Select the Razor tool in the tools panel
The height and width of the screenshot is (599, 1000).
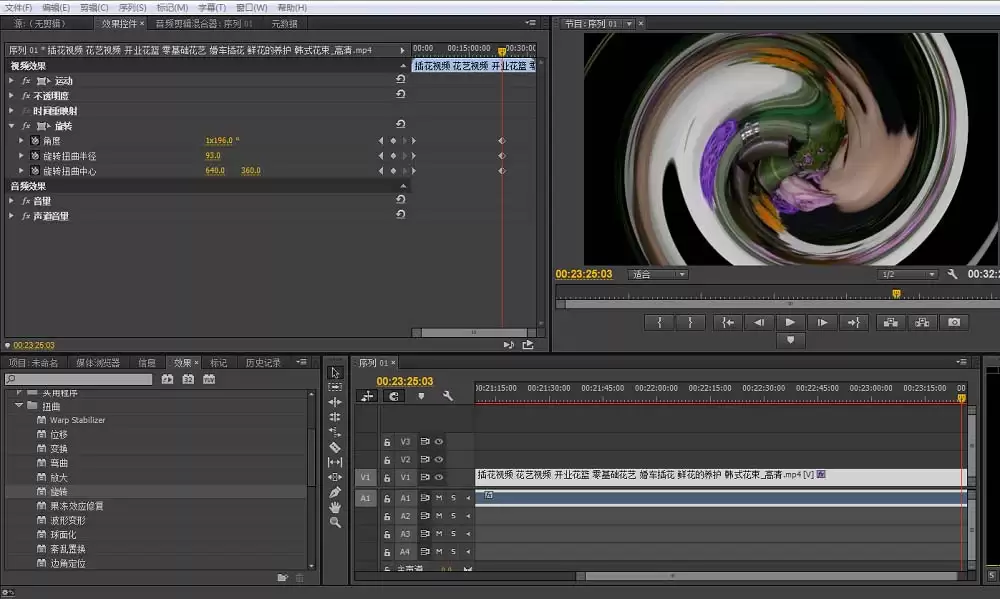pyautogui.click(x=335, y=447)
